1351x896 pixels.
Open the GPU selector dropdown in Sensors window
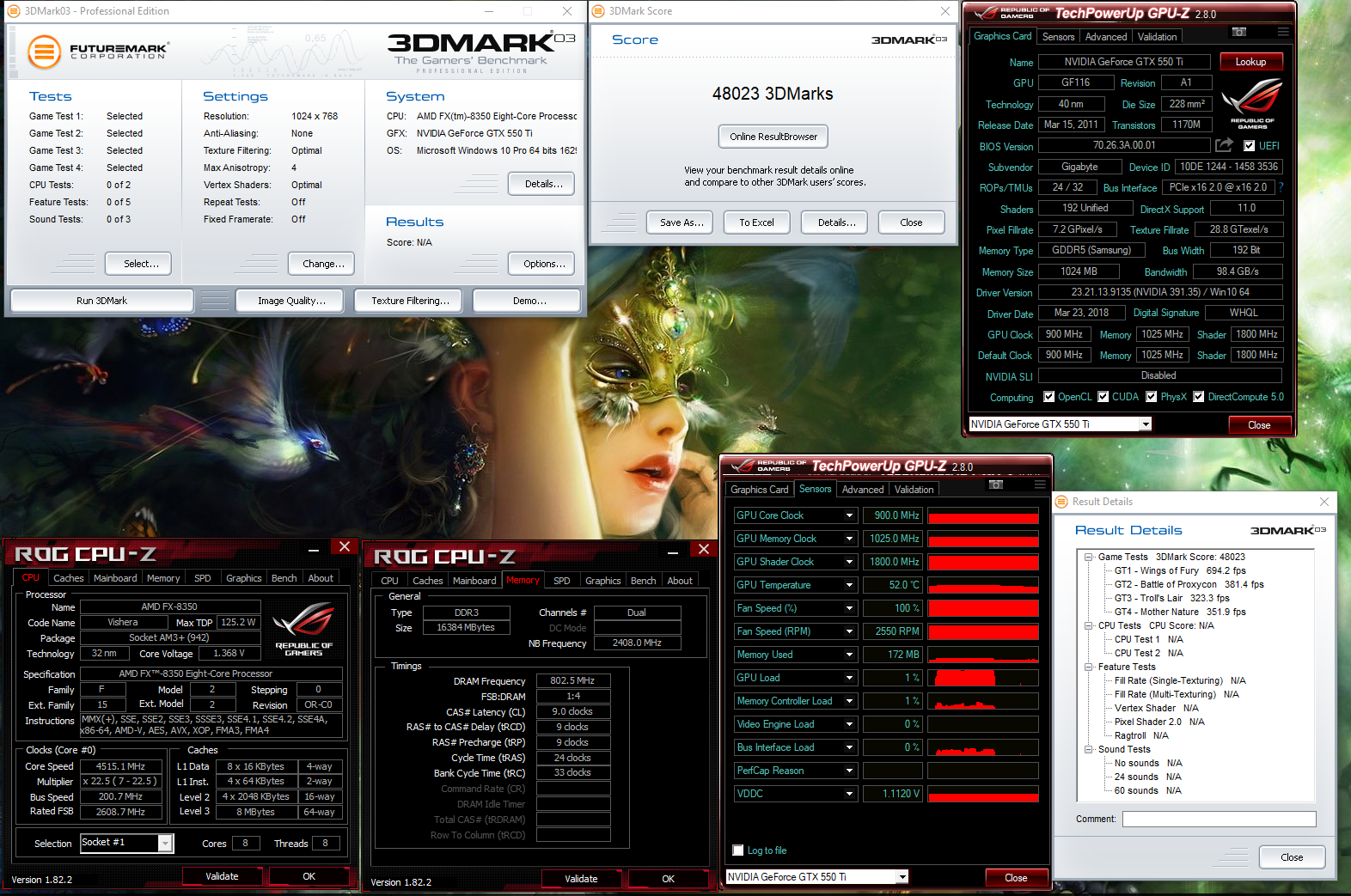click(902, 877)
